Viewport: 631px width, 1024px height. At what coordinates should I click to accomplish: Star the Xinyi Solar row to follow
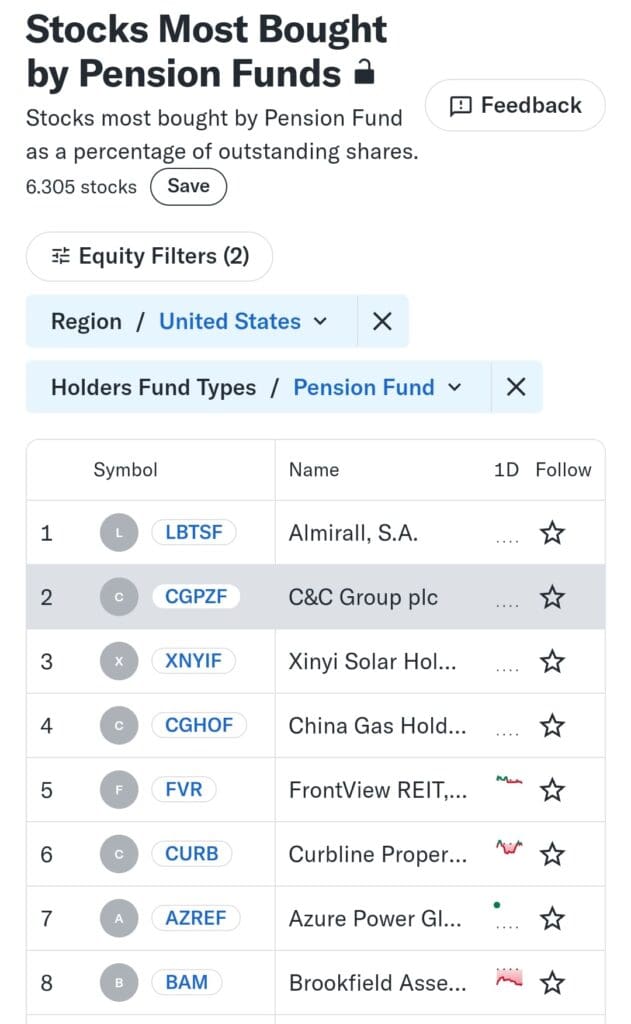point(552,661)
